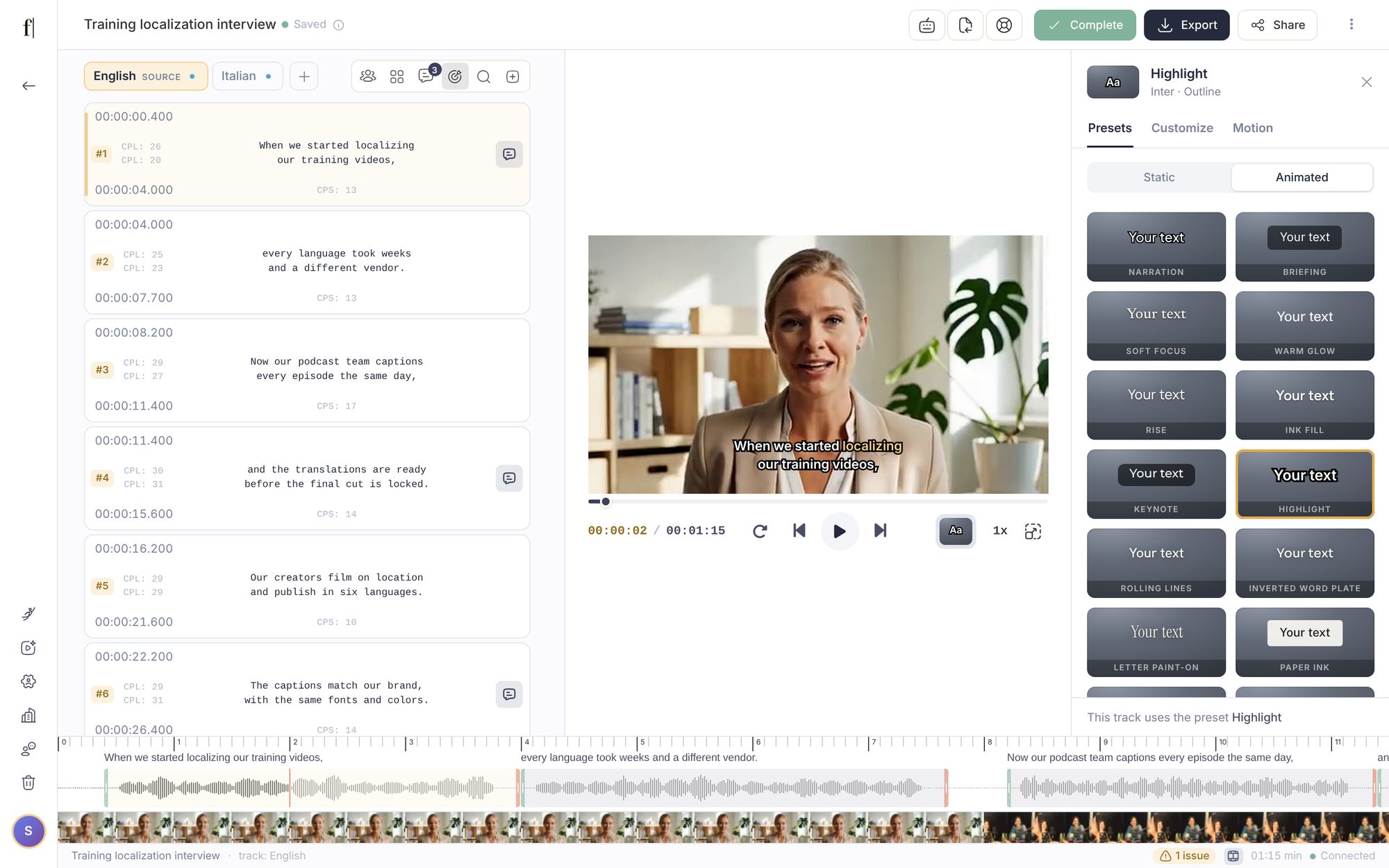Screen dimensions: 1389x868
Task: Click the replay loop button
Action: point(760,531)
